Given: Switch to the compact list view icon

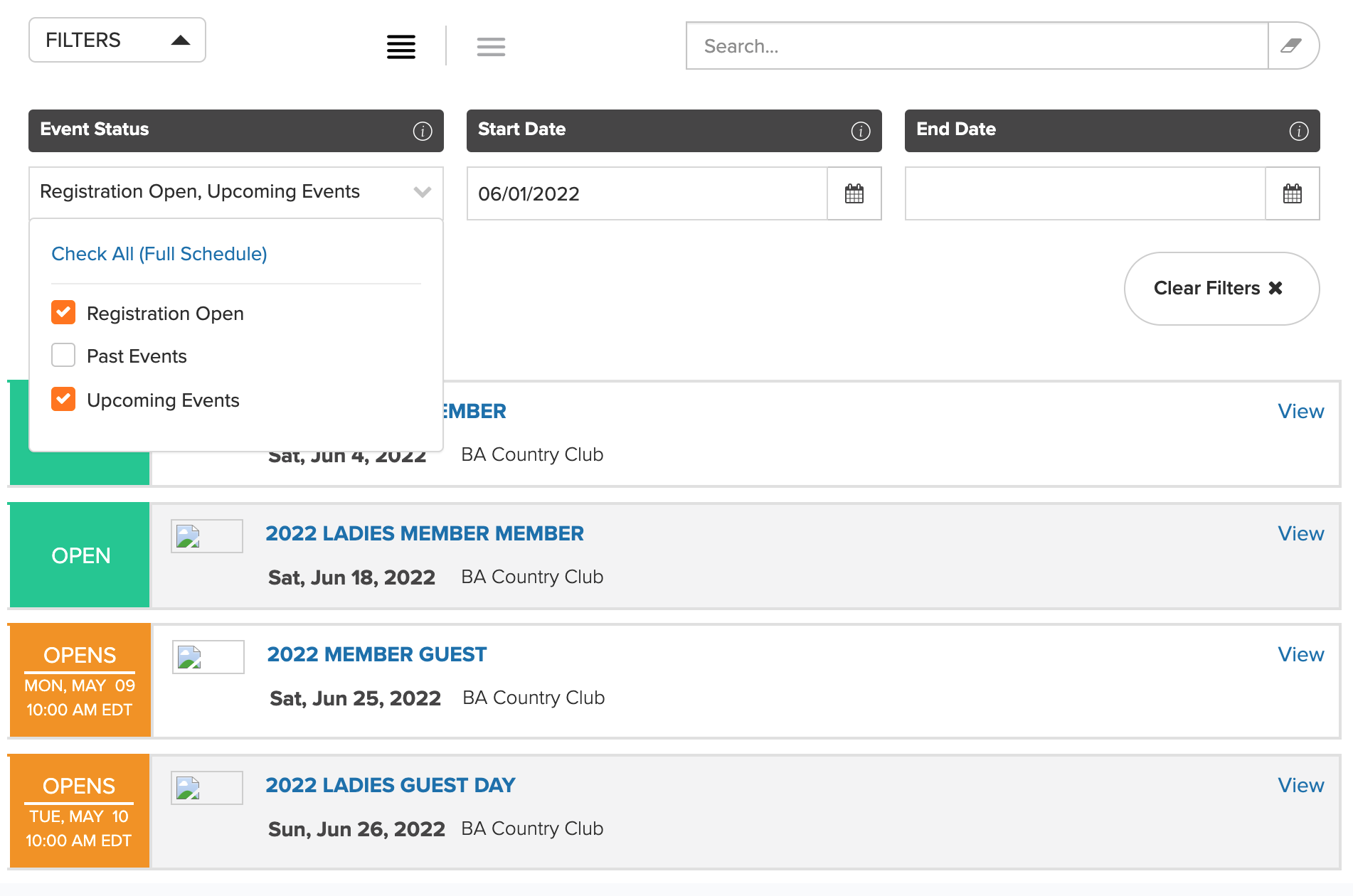Looking at the screenshot, I should [491, 47].
